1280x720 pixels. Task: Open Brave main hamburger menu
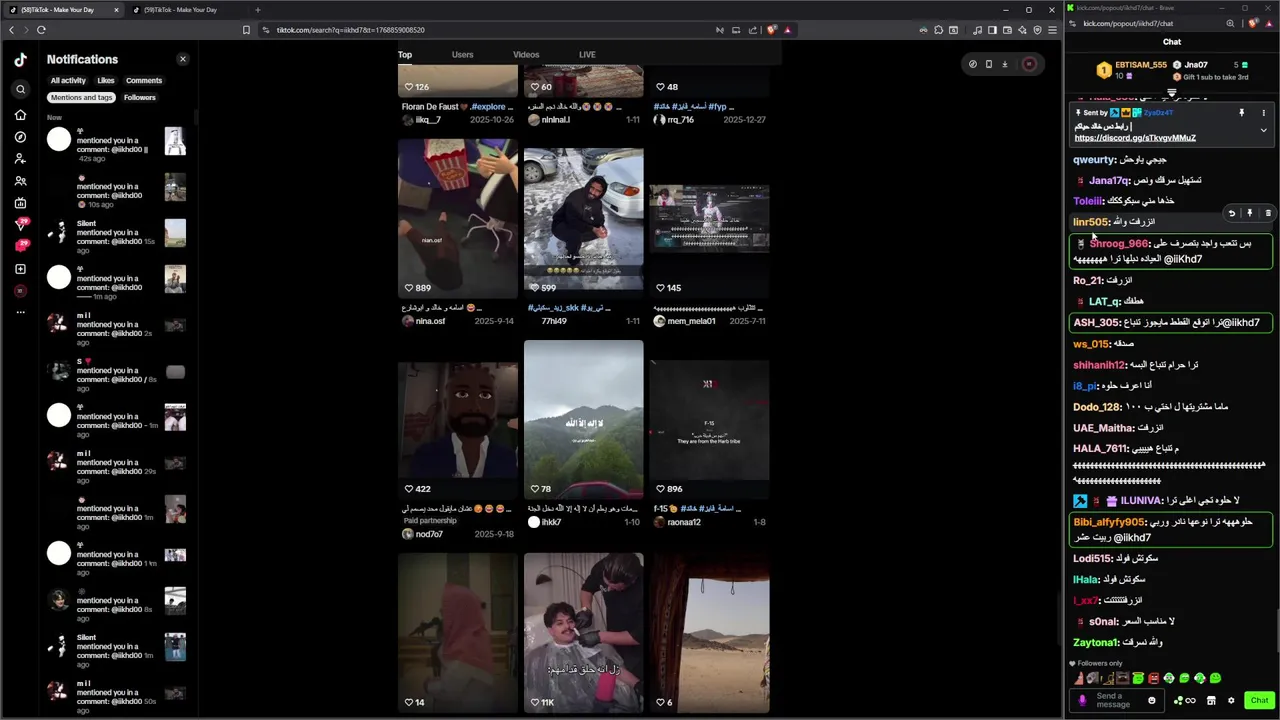[1052, 30]
